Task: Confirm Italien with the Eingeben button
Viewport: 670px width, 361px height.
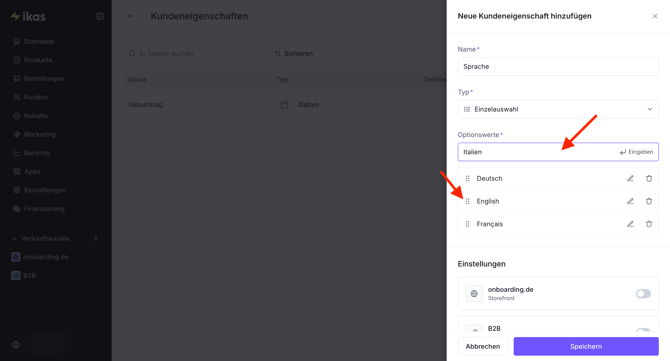Action: click(x=636, y=152)
